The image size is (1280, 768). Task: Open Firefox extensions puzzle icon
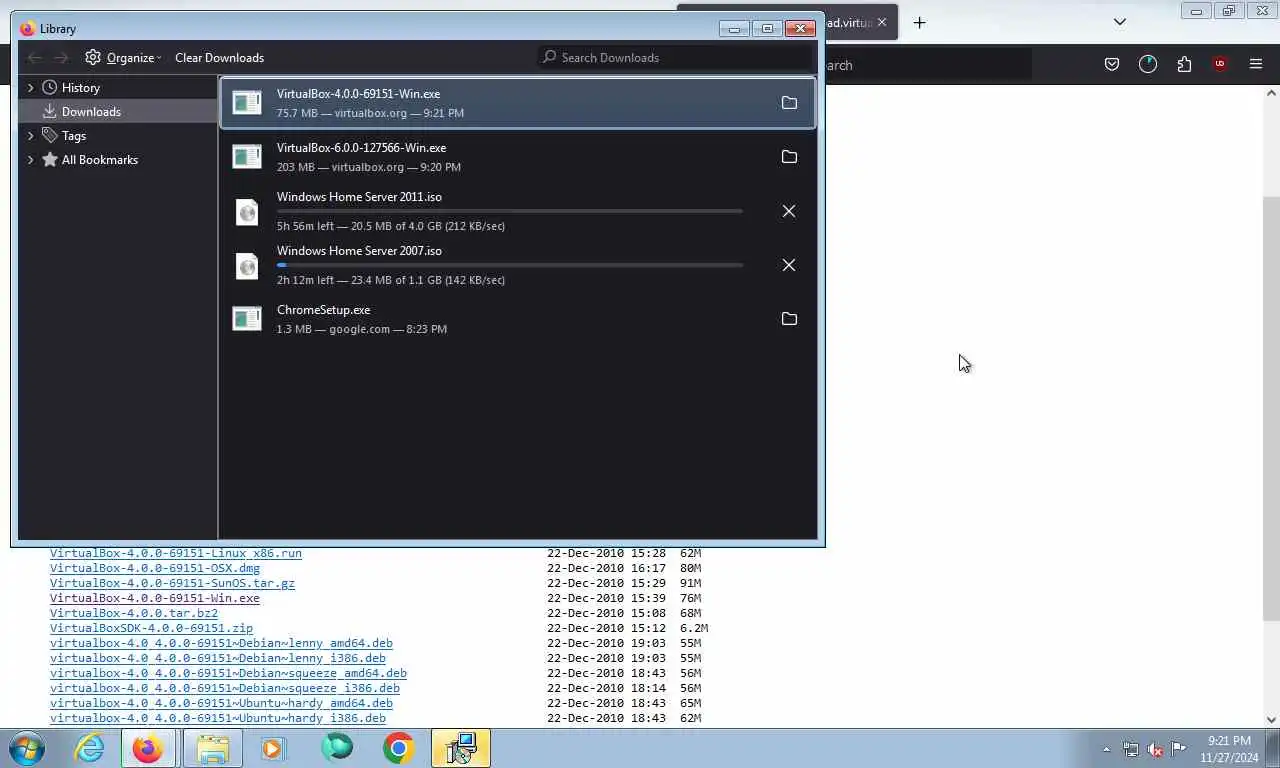(x=1184, y=64)
